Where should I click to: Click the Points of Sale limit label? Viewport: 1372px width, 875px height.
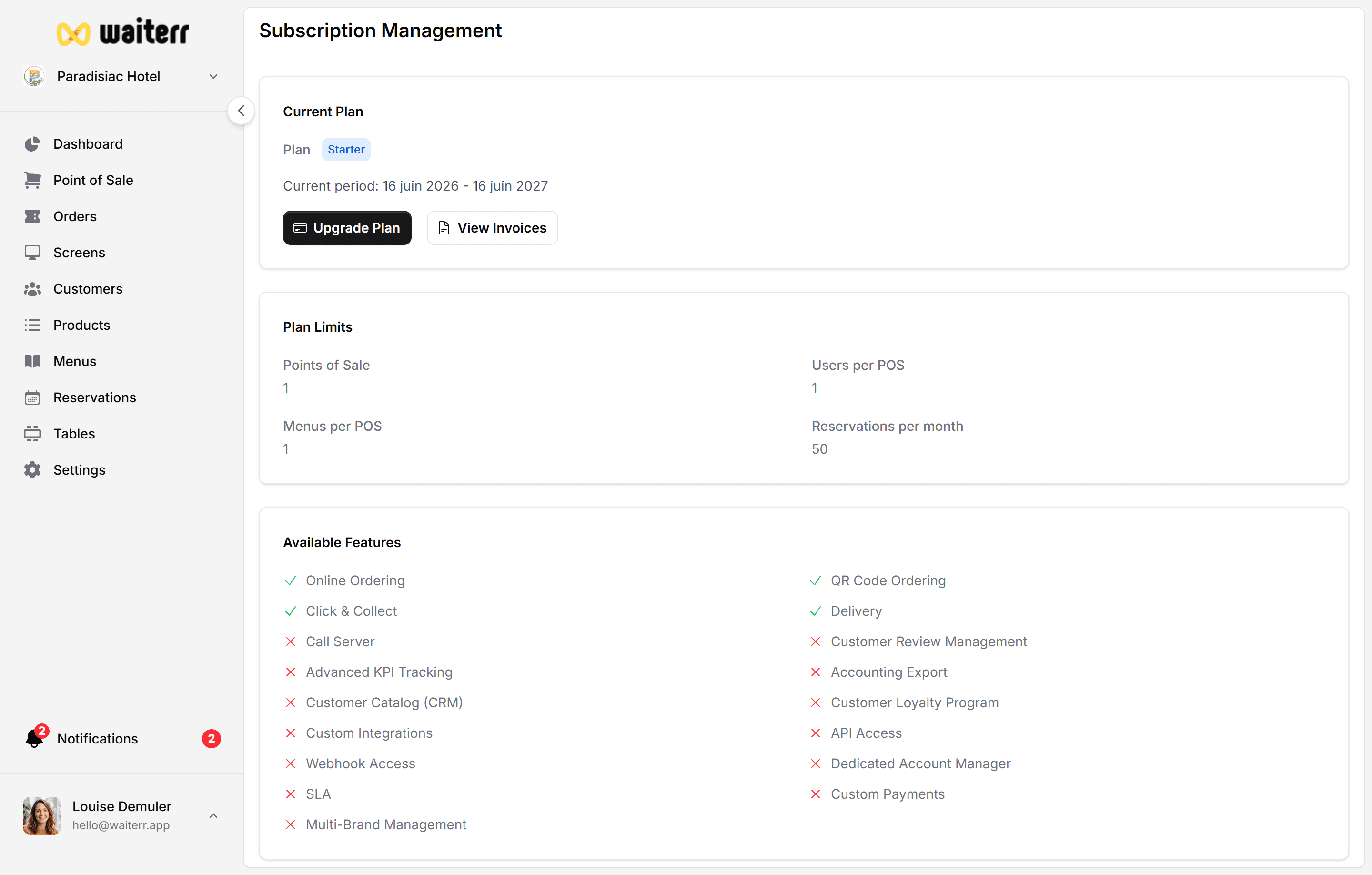tap(326, 365)
